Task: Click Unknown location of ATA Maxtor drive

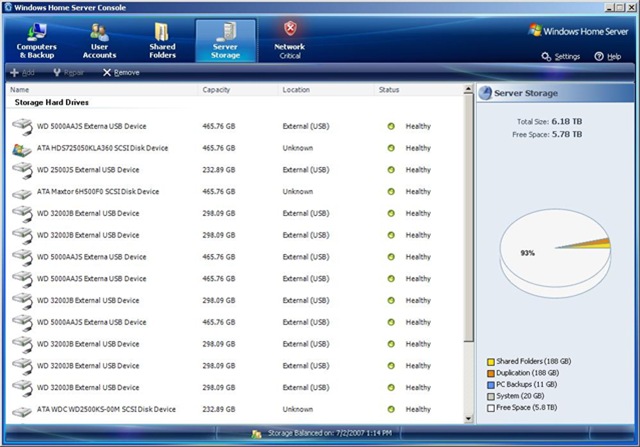Action: 298,191
